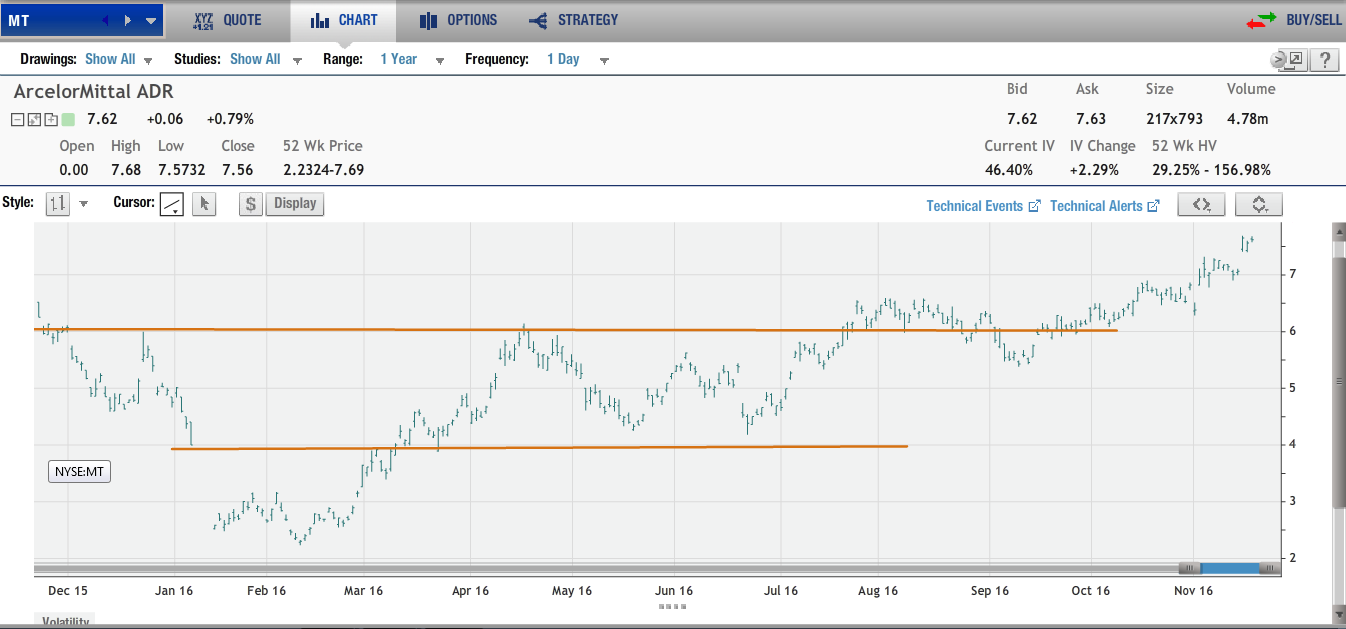Viewport: 1346px width, 629px height.
Task: Go to the next symbol using the right arrow
Action: click(128, 20)
